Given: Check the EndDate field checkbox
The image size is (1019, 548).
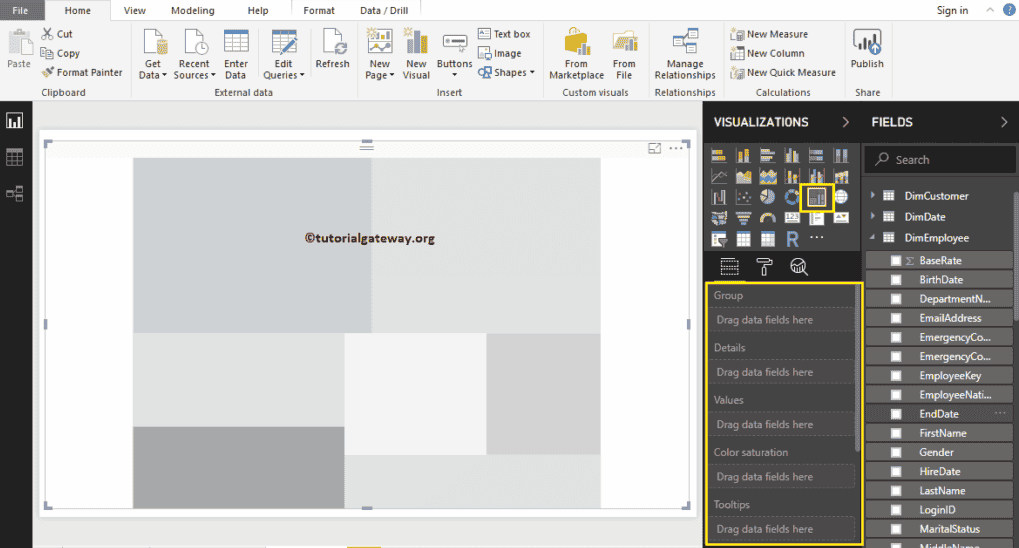Looking at the screenshot, I should click(x=896, y=414).
